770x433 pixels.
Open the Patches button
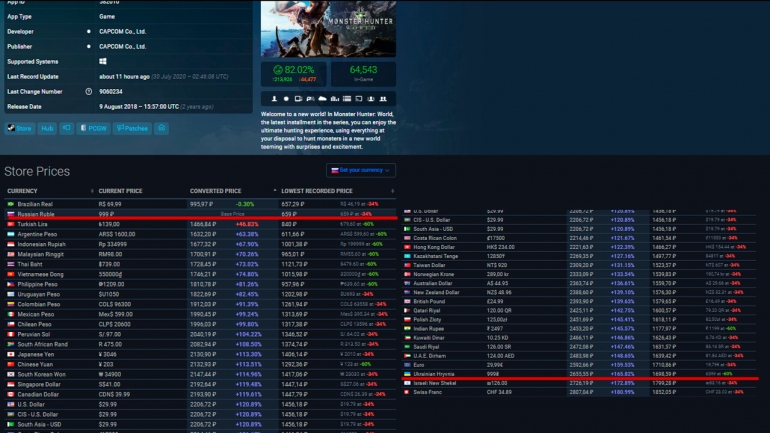click(132, 129)
